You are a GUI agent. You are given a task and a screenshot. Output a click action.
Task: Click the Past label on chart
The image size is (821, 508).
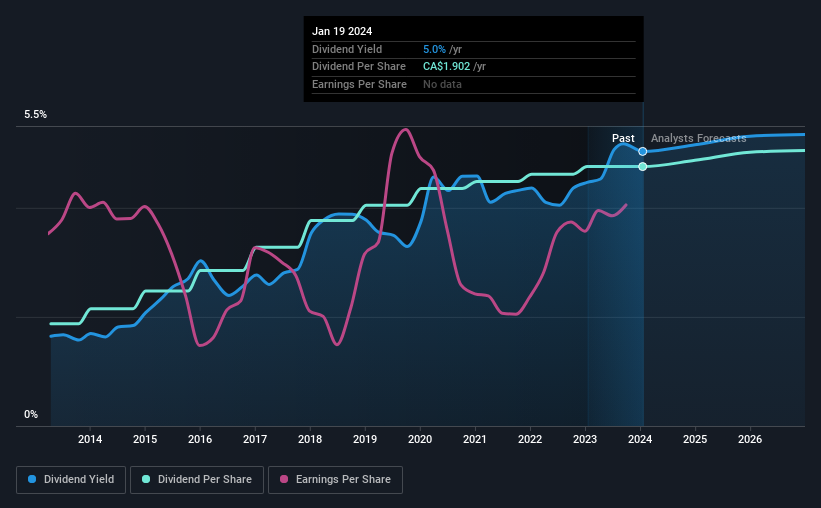[x=623, y=138]
